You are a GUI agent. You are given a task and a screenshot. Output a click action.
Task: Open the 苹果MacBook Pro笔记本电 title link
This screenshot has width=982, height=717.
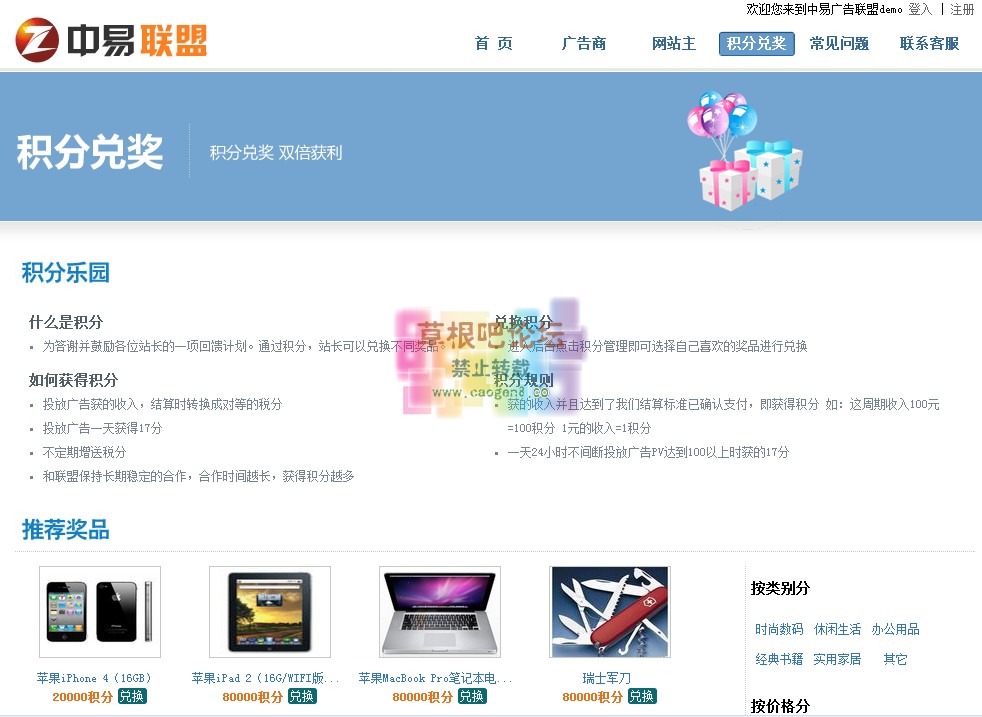coord(435,678)
